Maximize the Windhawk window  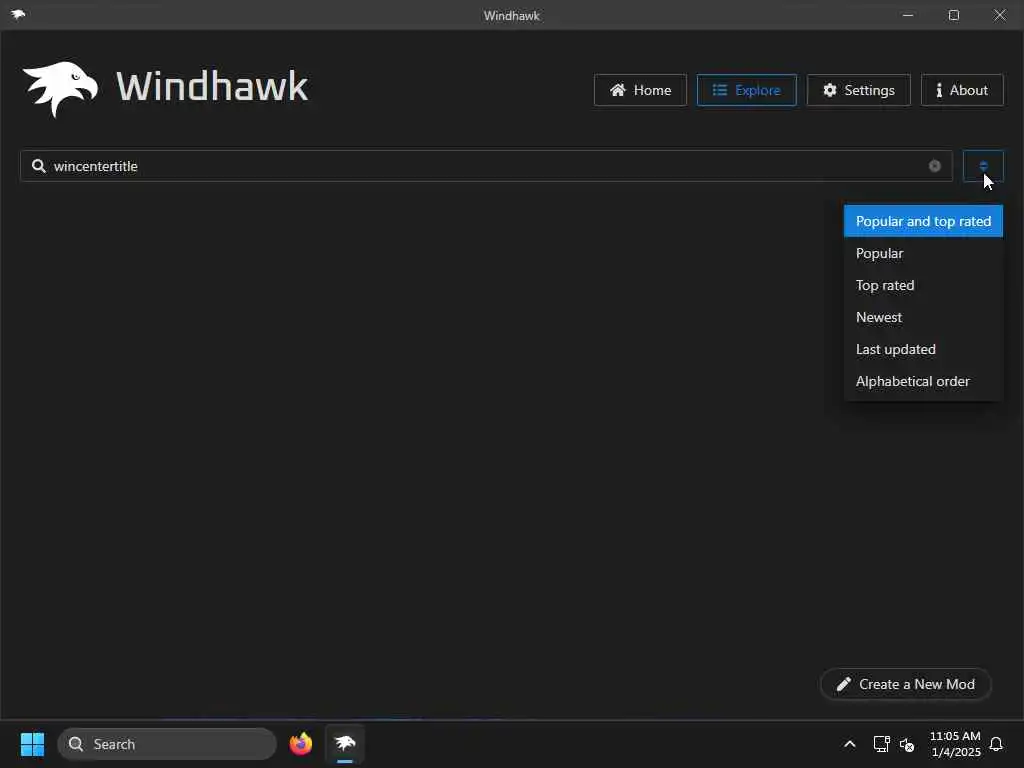(x=954, y=14)
